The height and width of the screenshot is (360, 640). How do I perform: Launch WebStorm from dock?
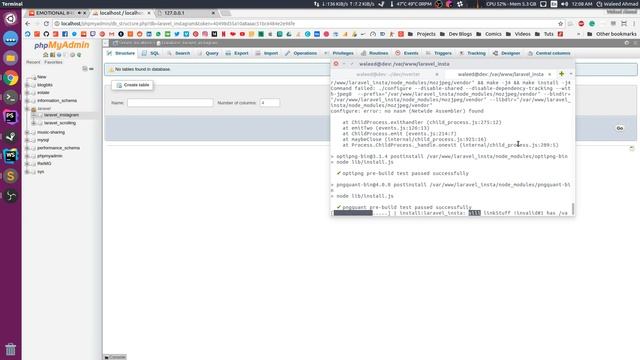[x=11, y=156]
